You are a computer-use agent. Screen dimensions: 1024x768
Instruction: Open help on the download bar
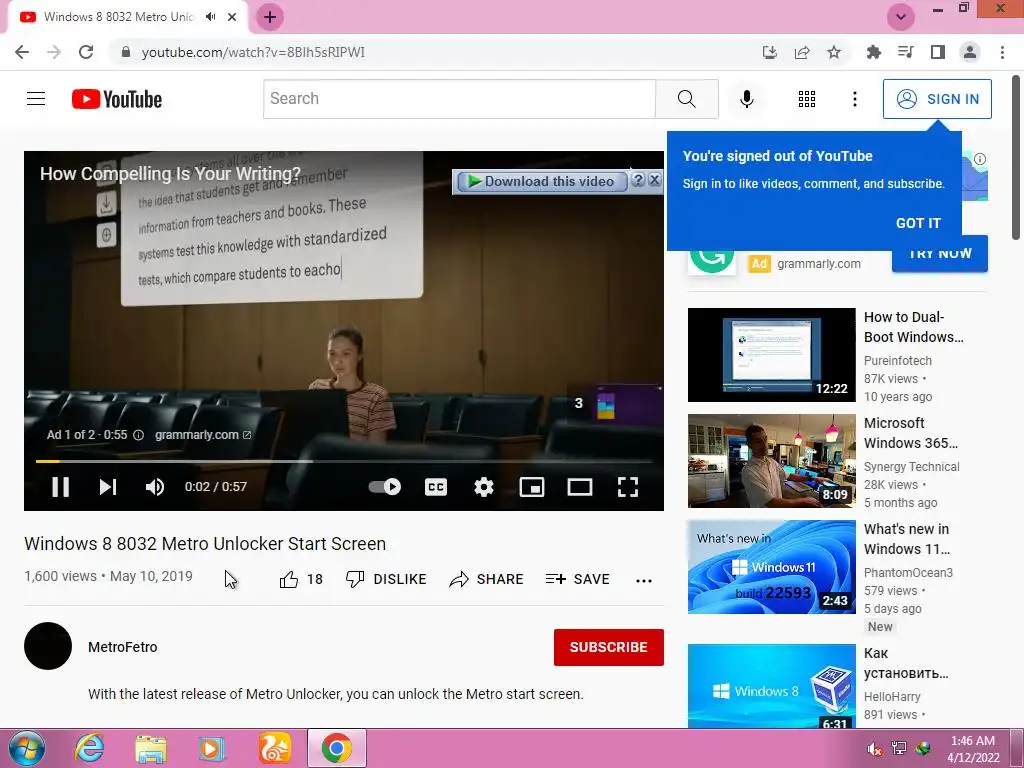[638, 180]
